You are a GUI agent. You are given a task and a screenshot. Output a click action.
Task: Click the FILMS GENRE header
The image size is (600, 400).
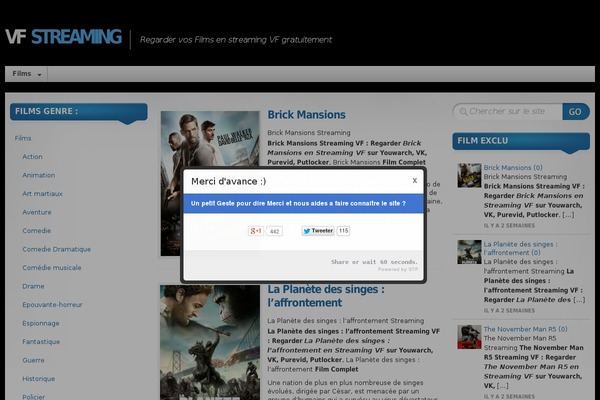click(78, 111)
